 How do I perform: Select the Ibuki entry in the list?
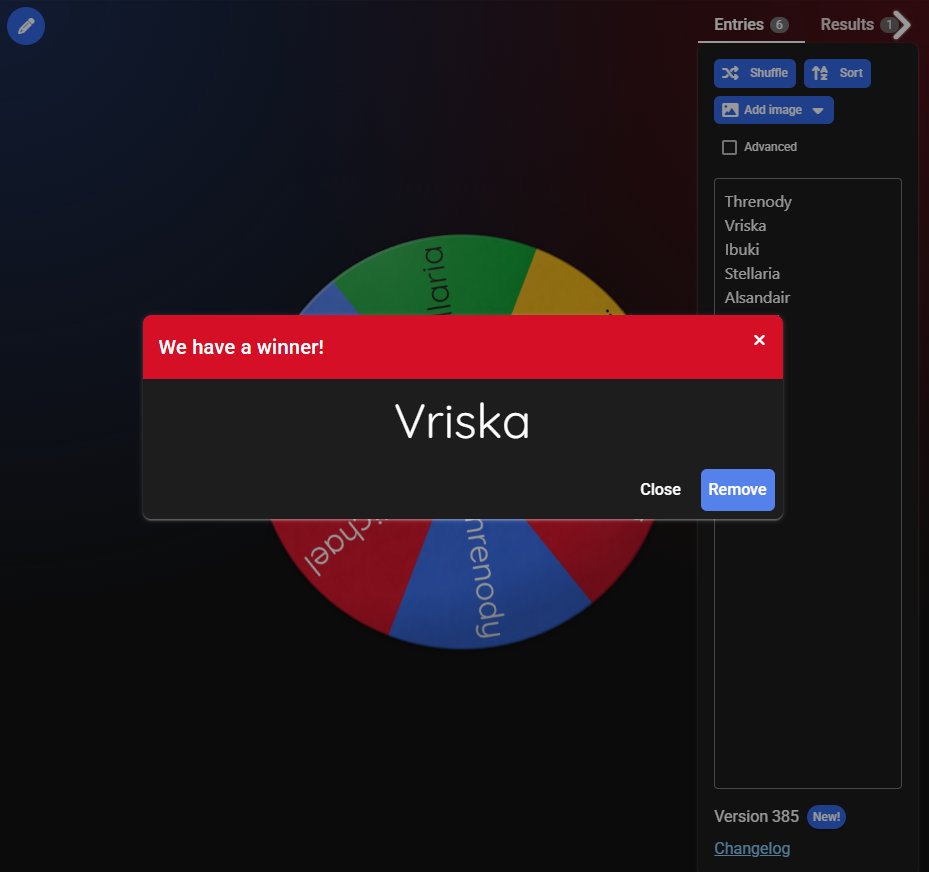741,249
